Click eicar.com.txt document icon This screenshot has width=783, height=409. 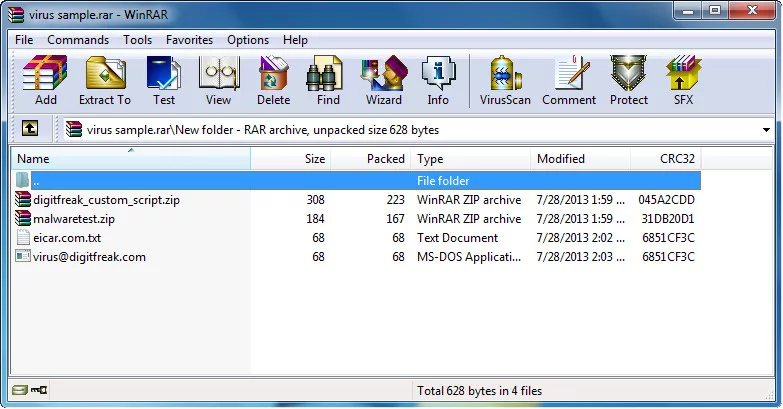(x=23, y=237)
